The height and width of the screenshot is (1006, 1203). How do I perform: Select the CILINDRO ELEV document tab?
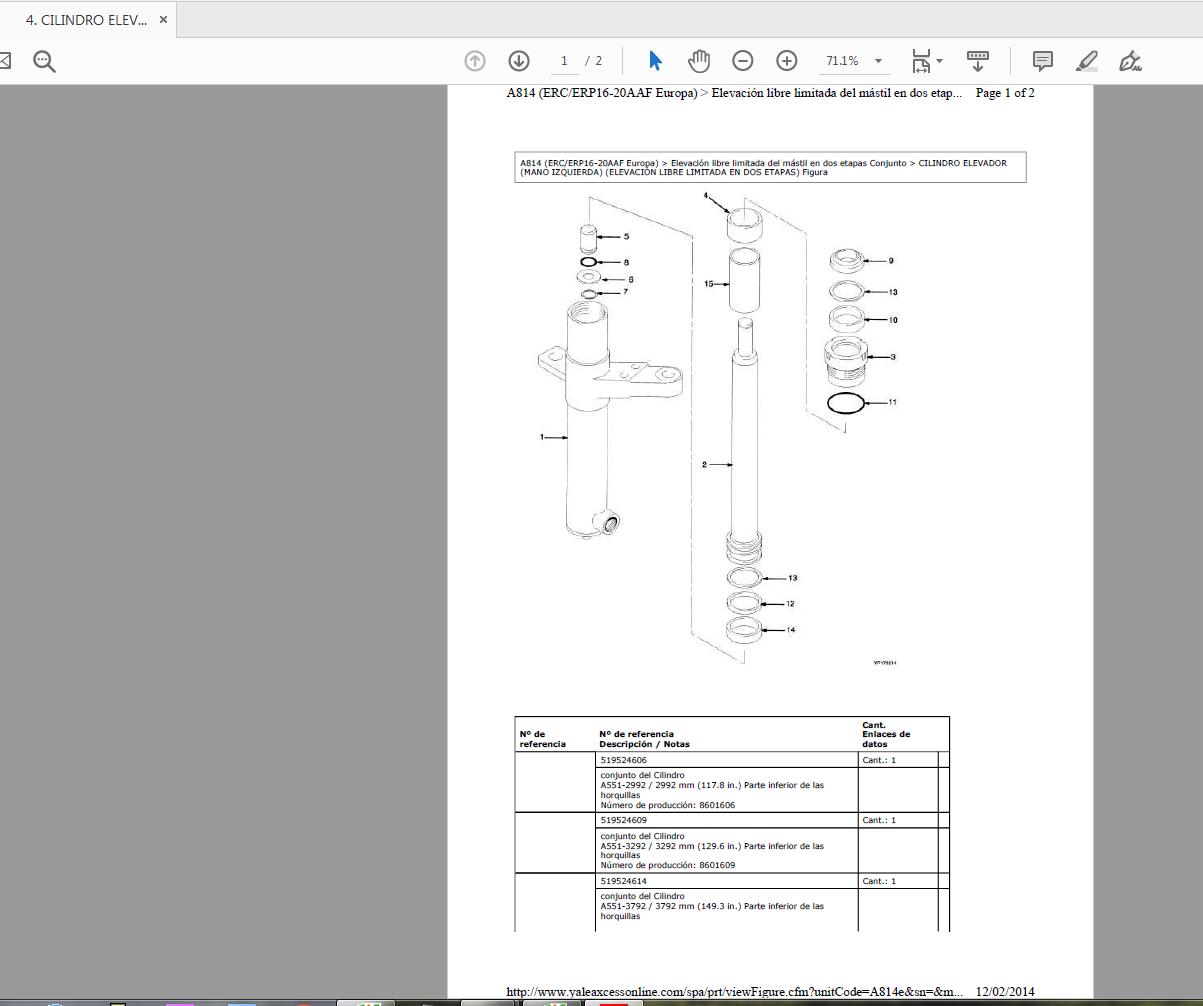85,18
